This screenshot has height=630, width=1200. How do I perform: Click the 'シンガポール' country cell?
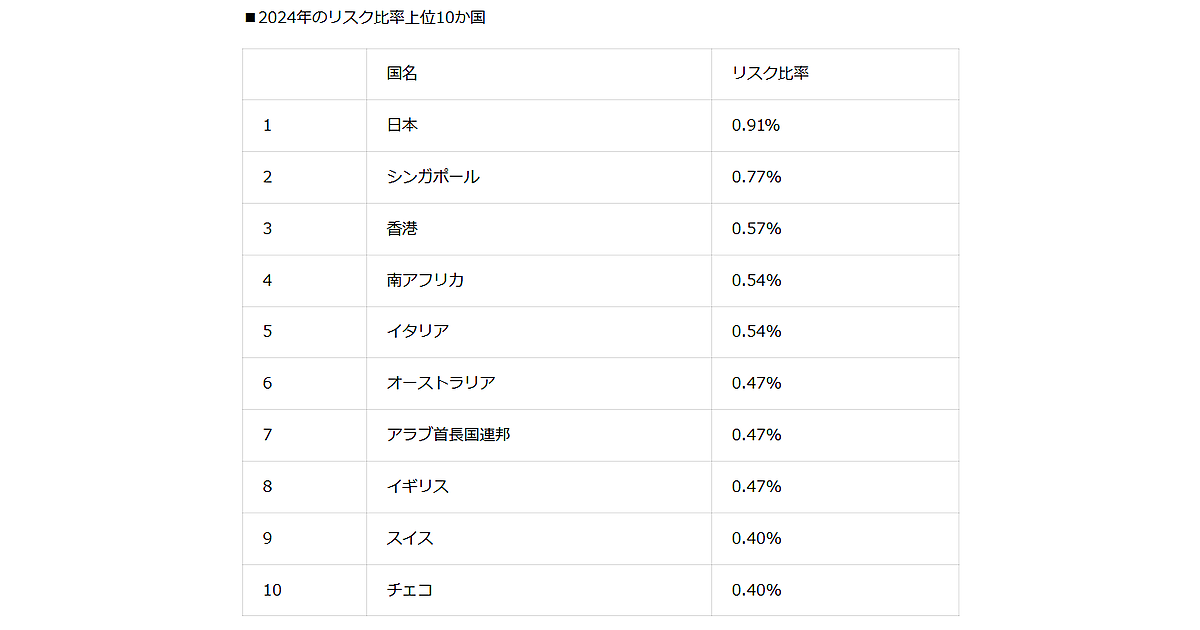pos(433,177)
